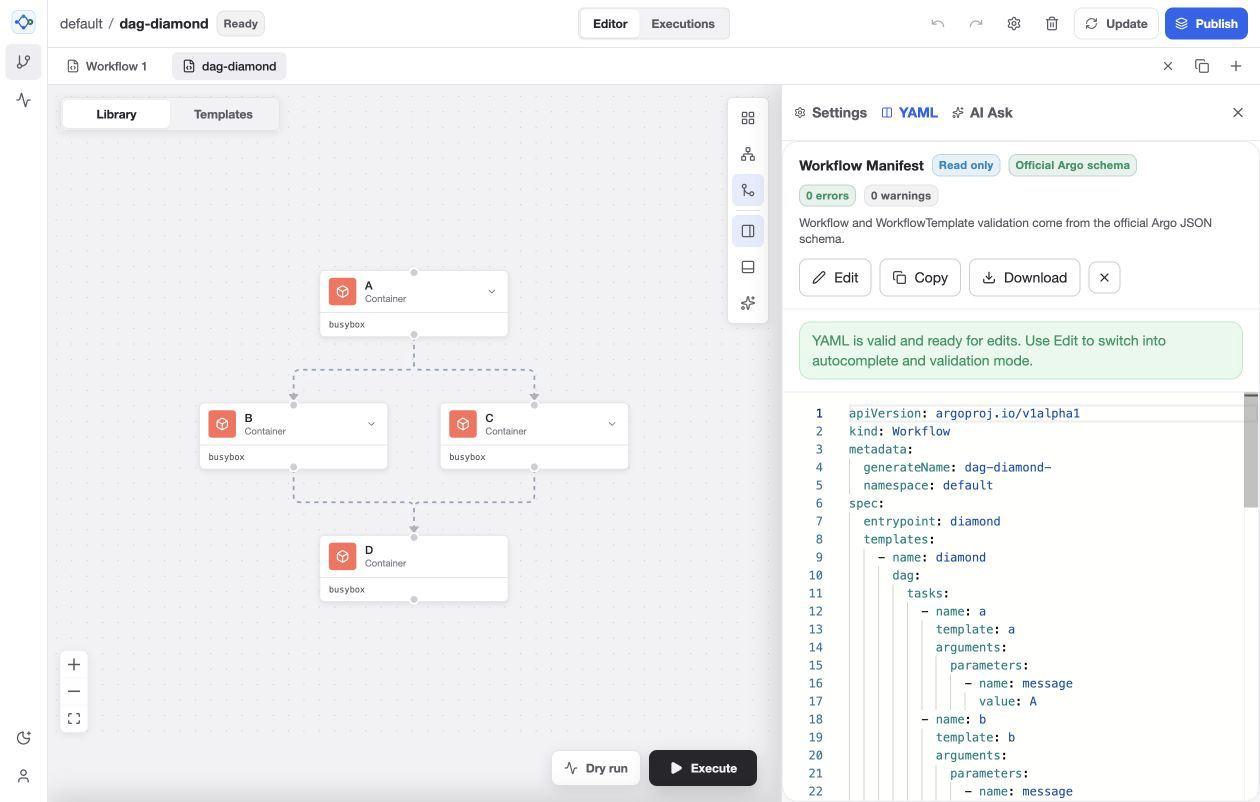Expand node A chevron
Screen dimensions: 1260x802
(491, 291)
